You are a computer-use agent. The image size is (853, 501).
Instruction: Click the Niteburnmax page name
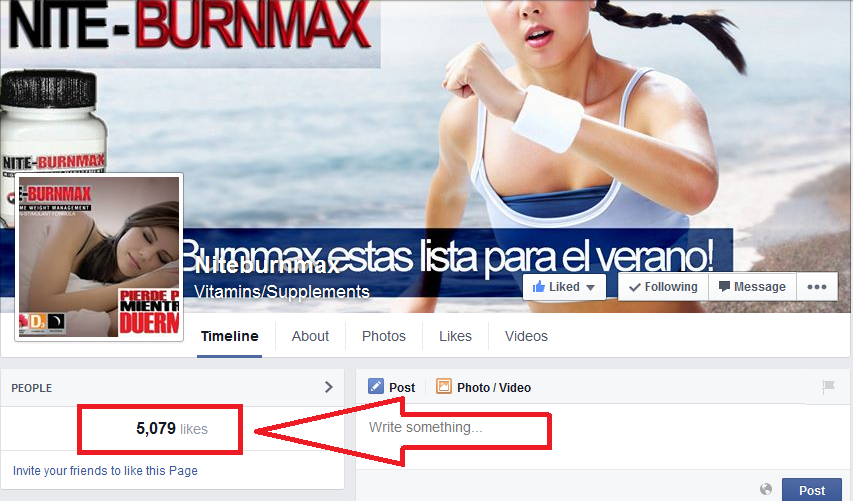click(267, 265)
